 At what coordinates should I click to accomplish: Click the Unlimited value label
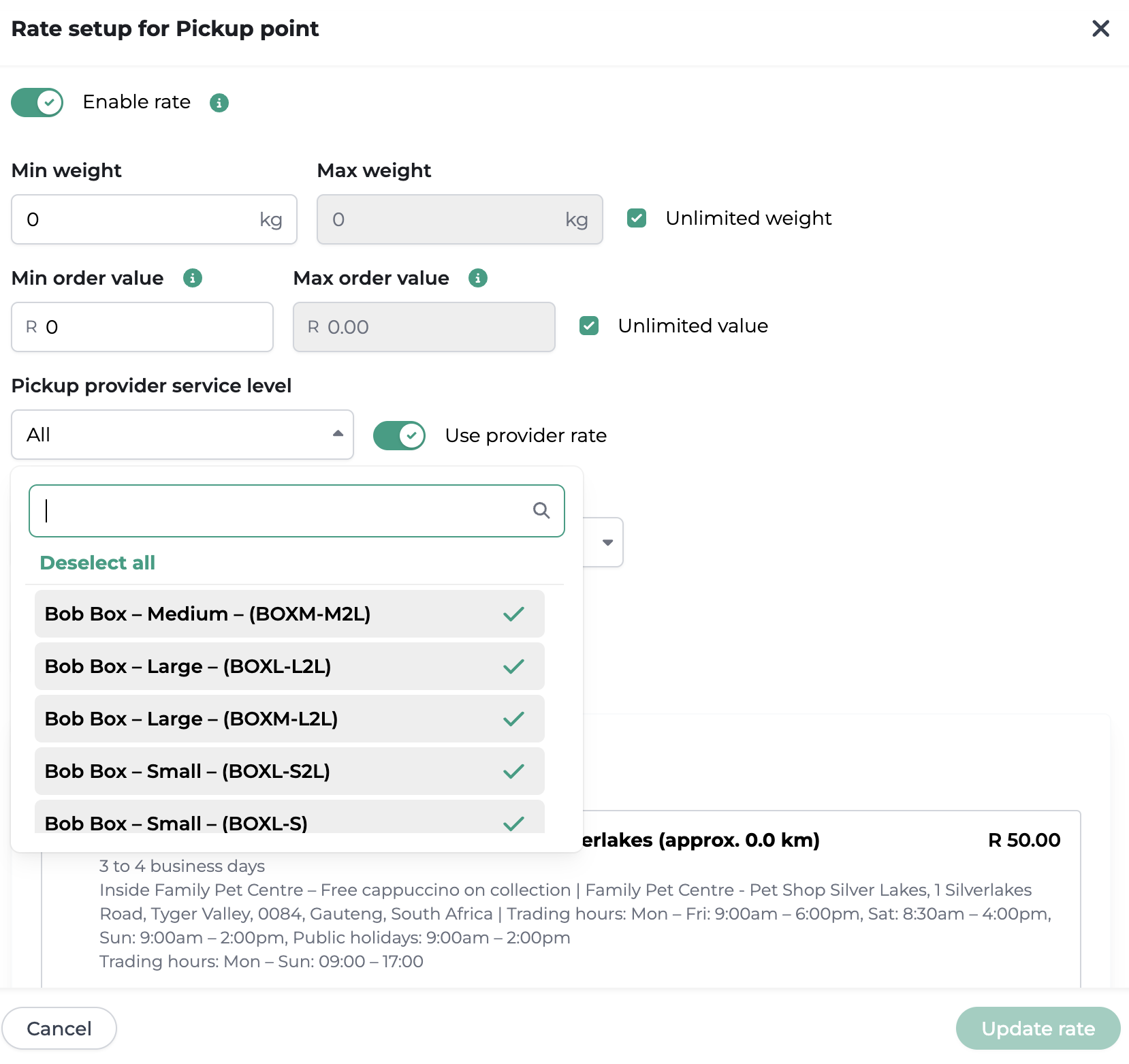click(x=693, y=326)
